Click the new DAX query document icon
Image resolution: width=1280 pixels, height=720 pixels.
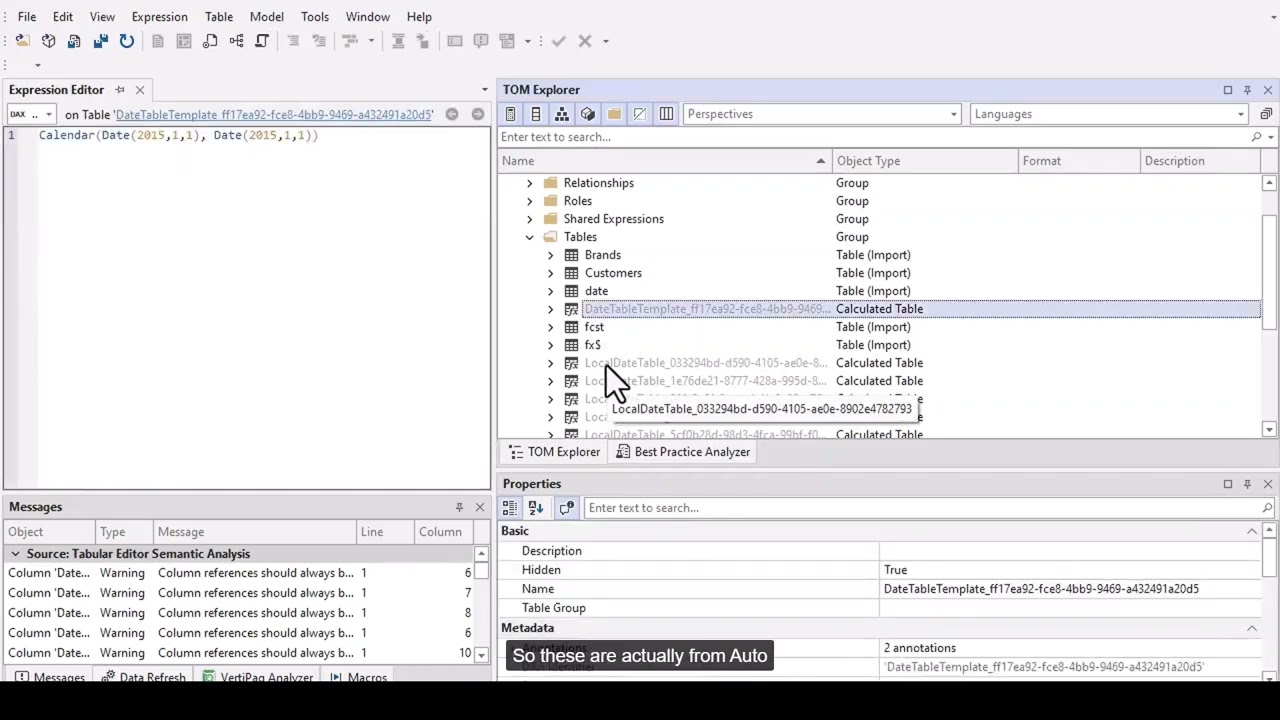coord(158,41)
